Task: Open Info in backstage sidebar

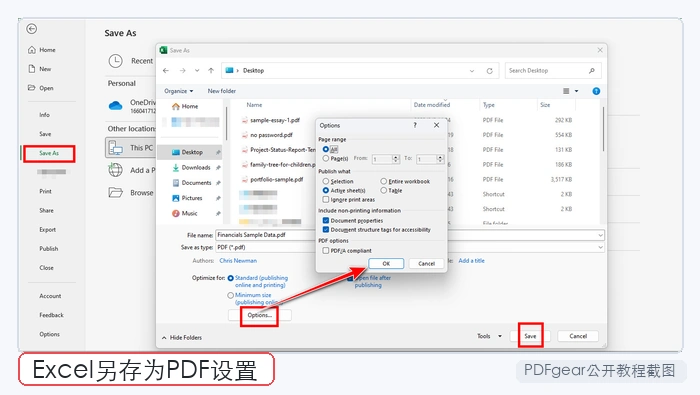Action: coord(44,115)
